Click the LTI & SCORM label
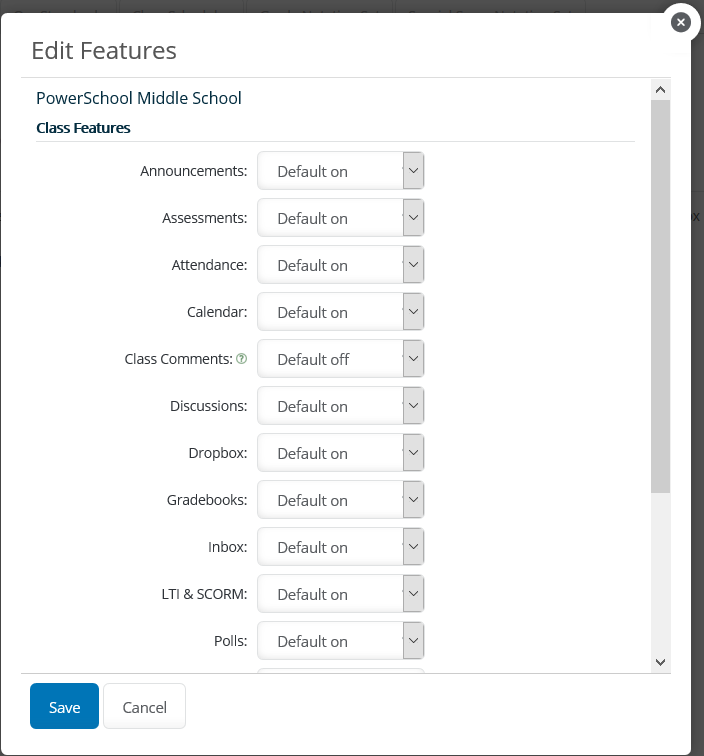The width and height of the screenshot is (704, 756). pyautogui.click(x=204, y=594)
